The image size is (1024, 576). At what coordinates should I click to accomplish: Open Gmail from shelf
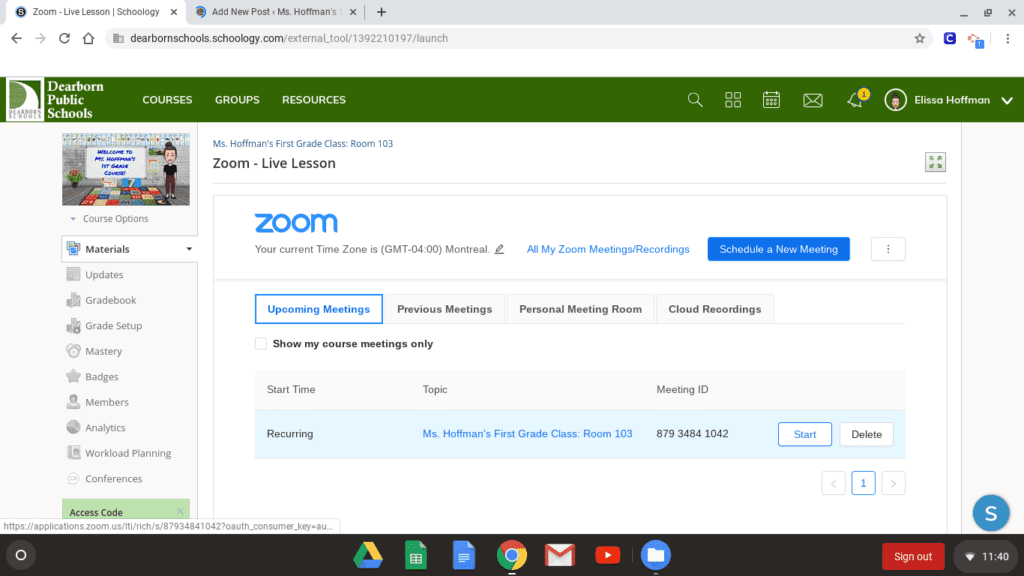pyautogui.click(x=560, y=556)
